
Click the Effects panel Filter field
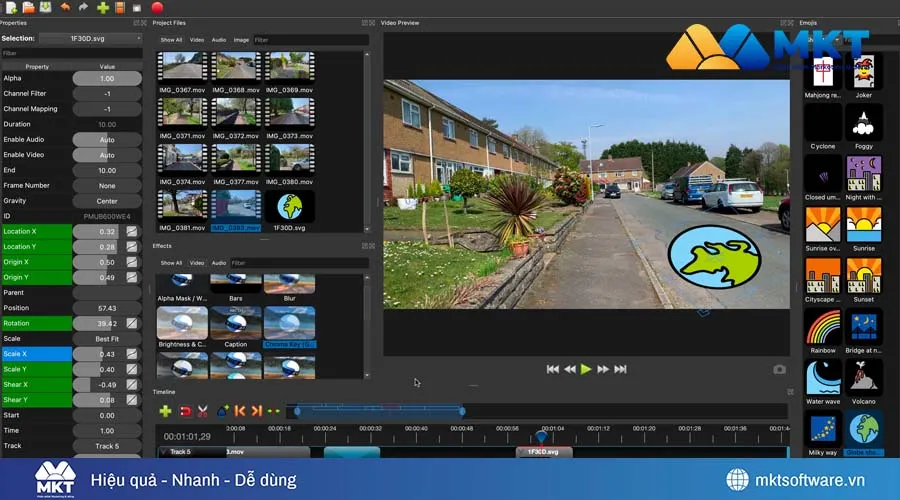pyautogui.click(x=299, y=263)
